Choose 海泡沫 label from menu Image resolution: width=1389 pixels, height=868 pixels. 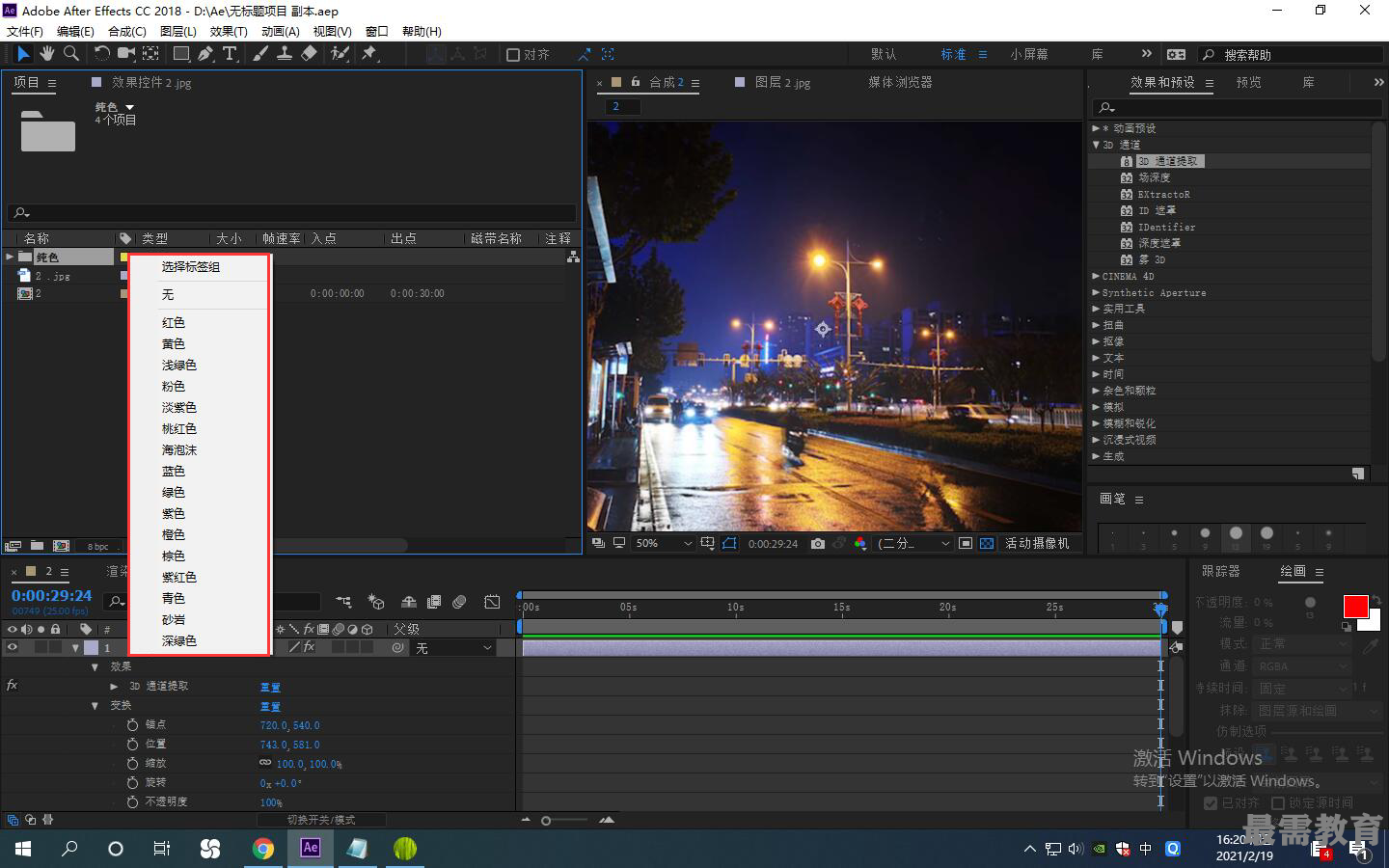click(x=179, y=450)
